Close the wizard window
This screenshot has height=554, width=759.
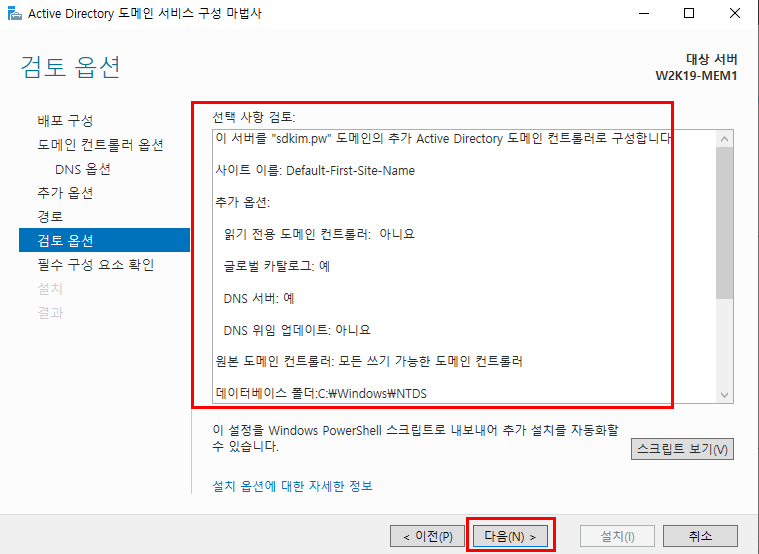[734, 13]
